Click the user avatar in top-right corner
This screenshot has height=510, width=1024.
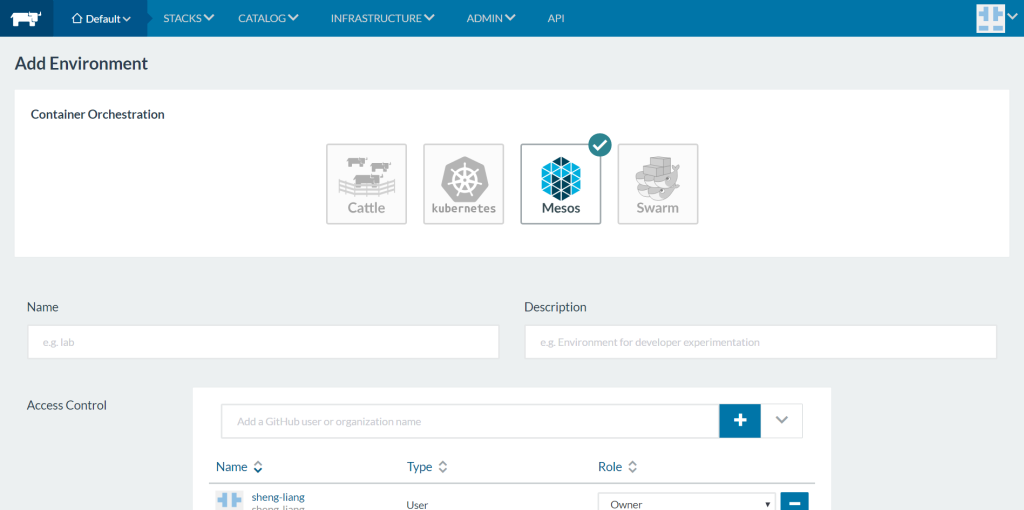tap(990, 18)
